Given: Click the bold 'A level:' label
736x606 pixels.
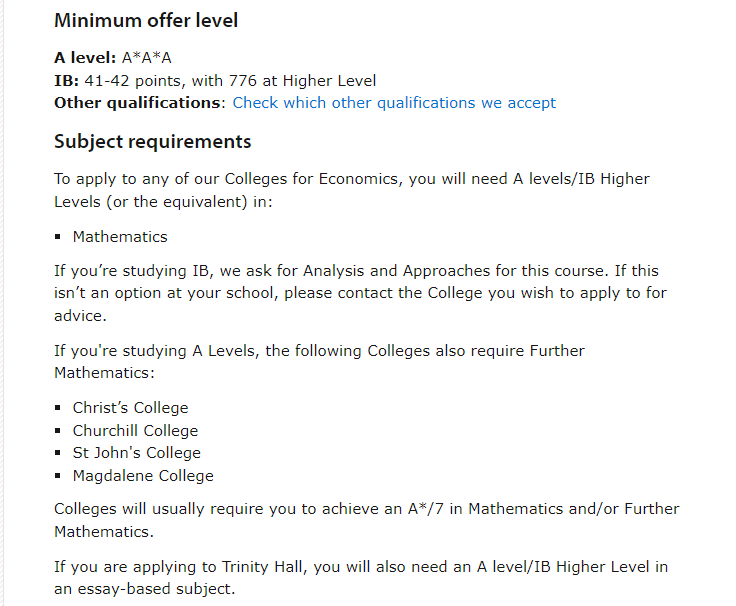Looking at the screenshot, I should pyautogui.click(x=85, y=58).
